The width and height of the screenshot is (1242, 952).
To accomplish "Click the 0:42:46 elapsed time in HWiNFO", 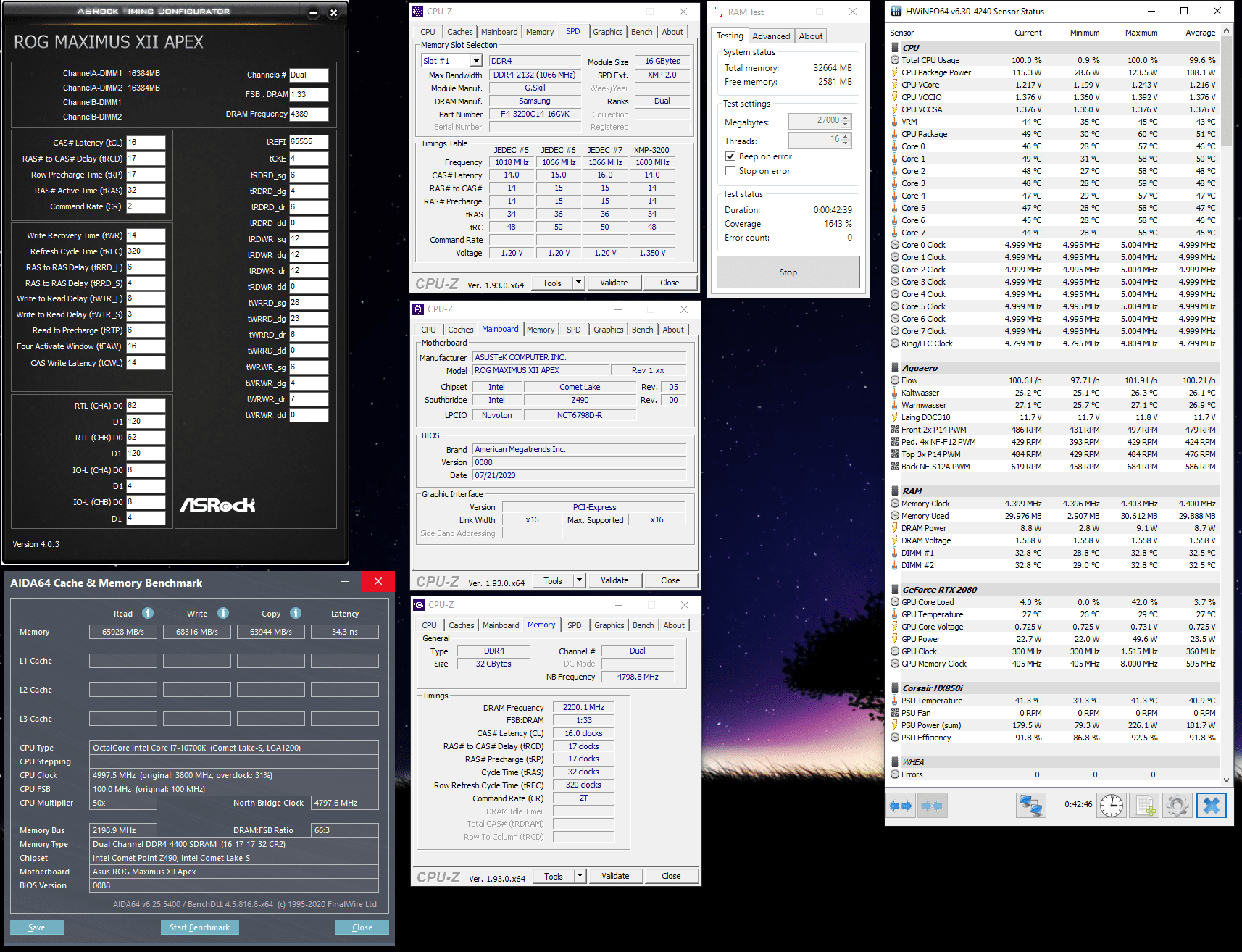I will click(x=1078, y=804).
